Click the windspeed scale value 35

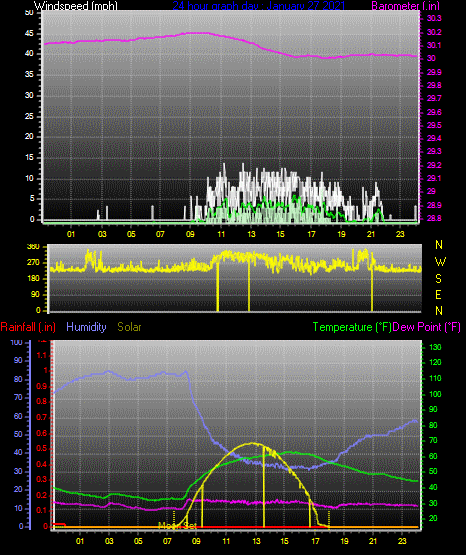[x=29, y=74]
